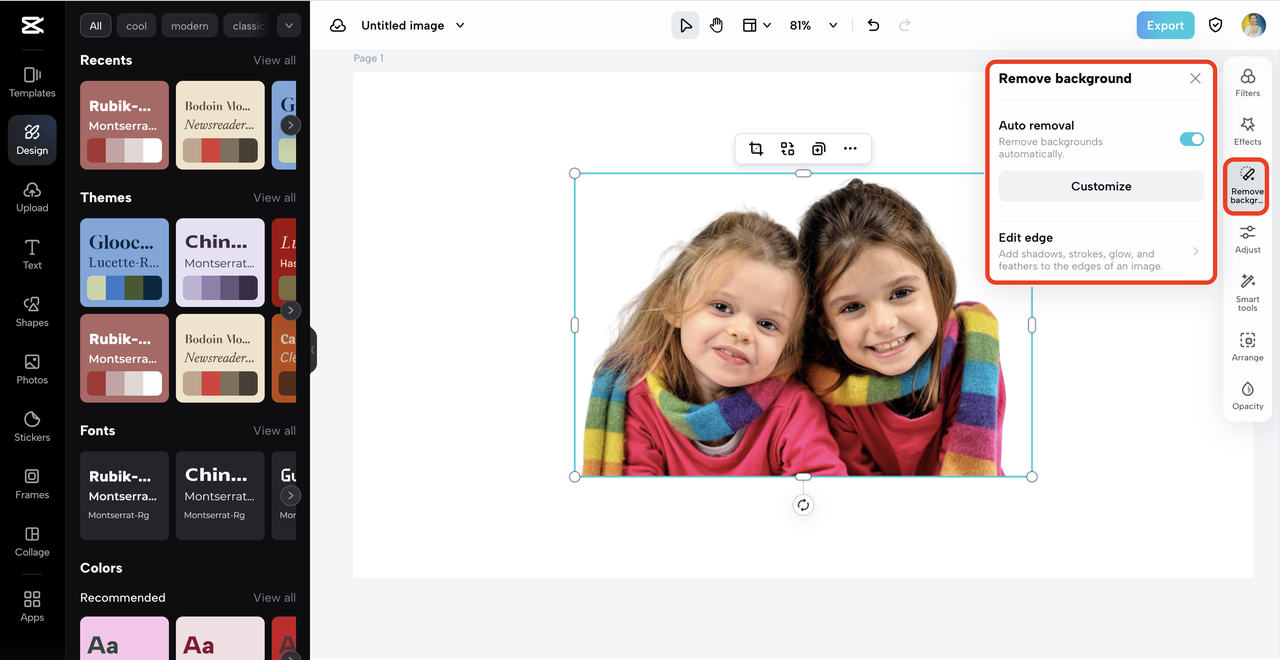Click the undo arrow

tap(873, 26)
